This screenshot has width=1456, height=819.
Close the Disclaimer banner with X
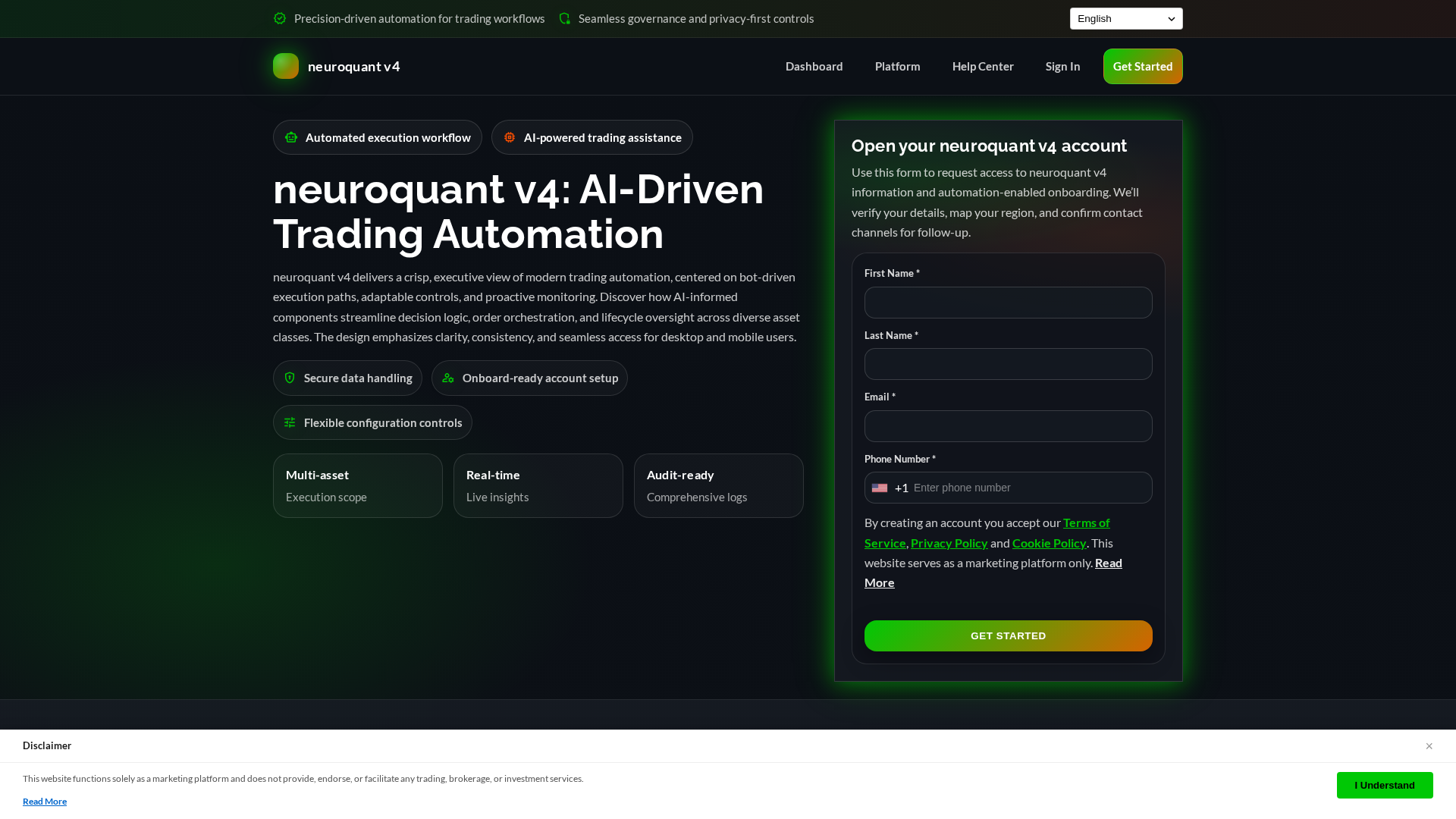pyautogui.click(x=1429, y=746)
